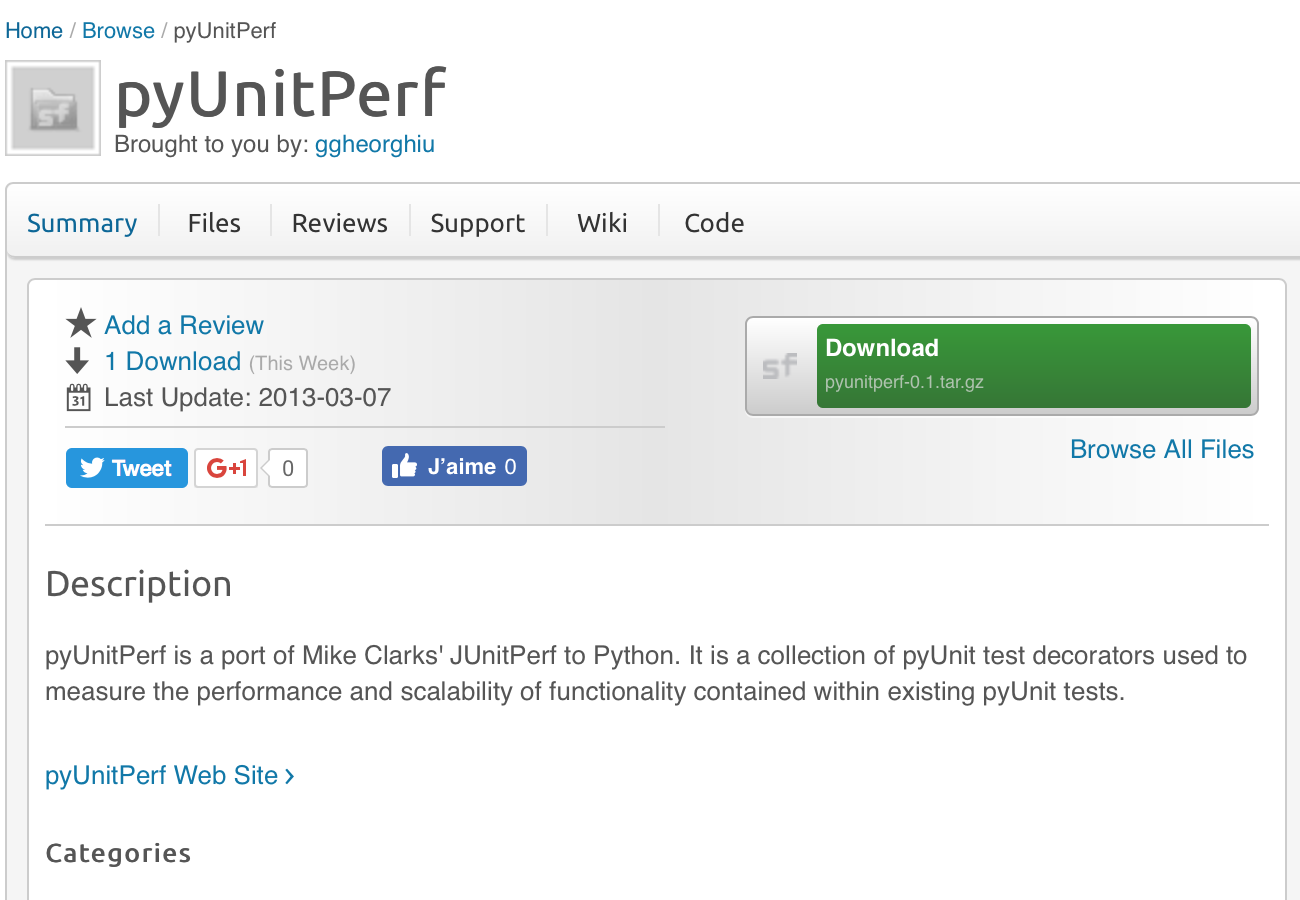The image size is (1300, 900).
Task: Switch to the Code tab
Action: (713, 223)
